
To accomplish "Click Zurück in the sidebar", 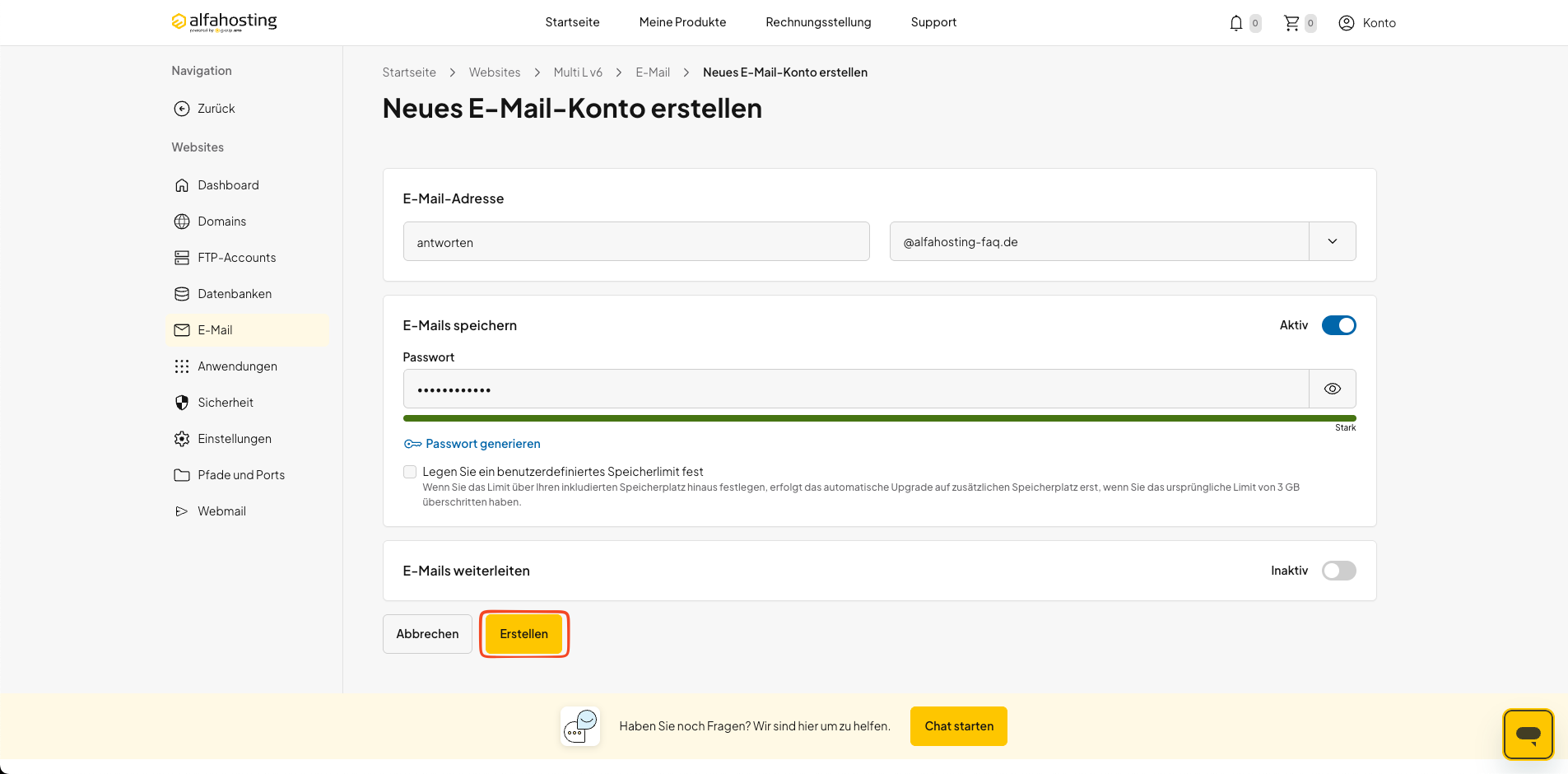I will [x=247, y=109].
